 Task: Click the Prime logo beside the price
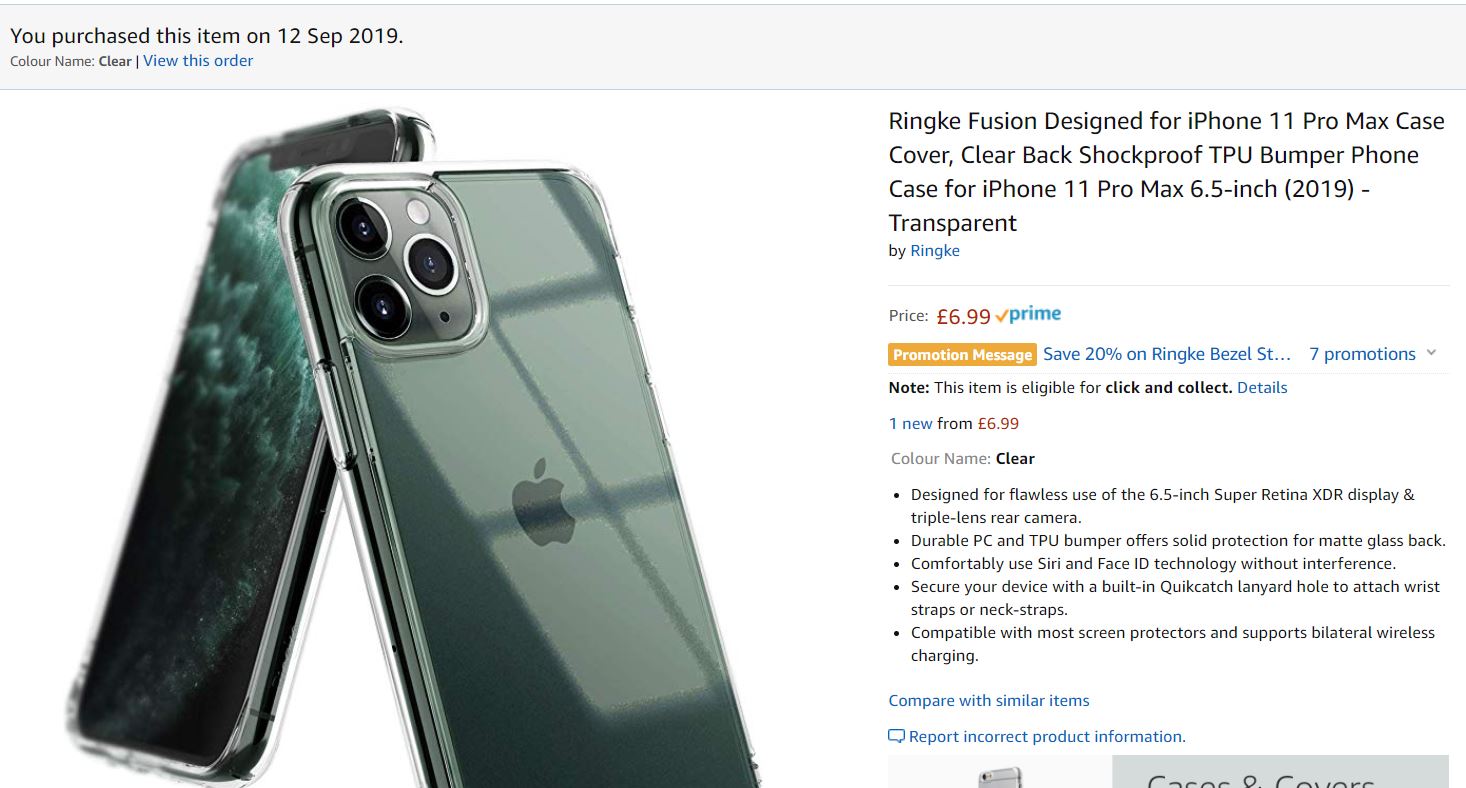[x=1029, y=315]
